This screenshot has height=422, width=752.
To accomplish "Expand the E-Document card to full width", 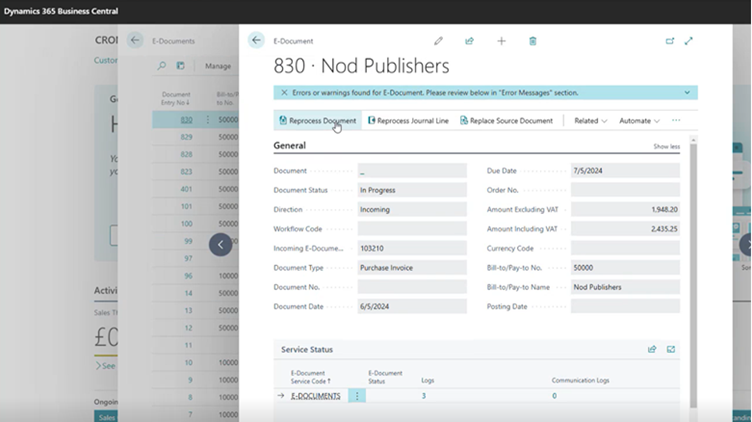I will coord(689,41).
